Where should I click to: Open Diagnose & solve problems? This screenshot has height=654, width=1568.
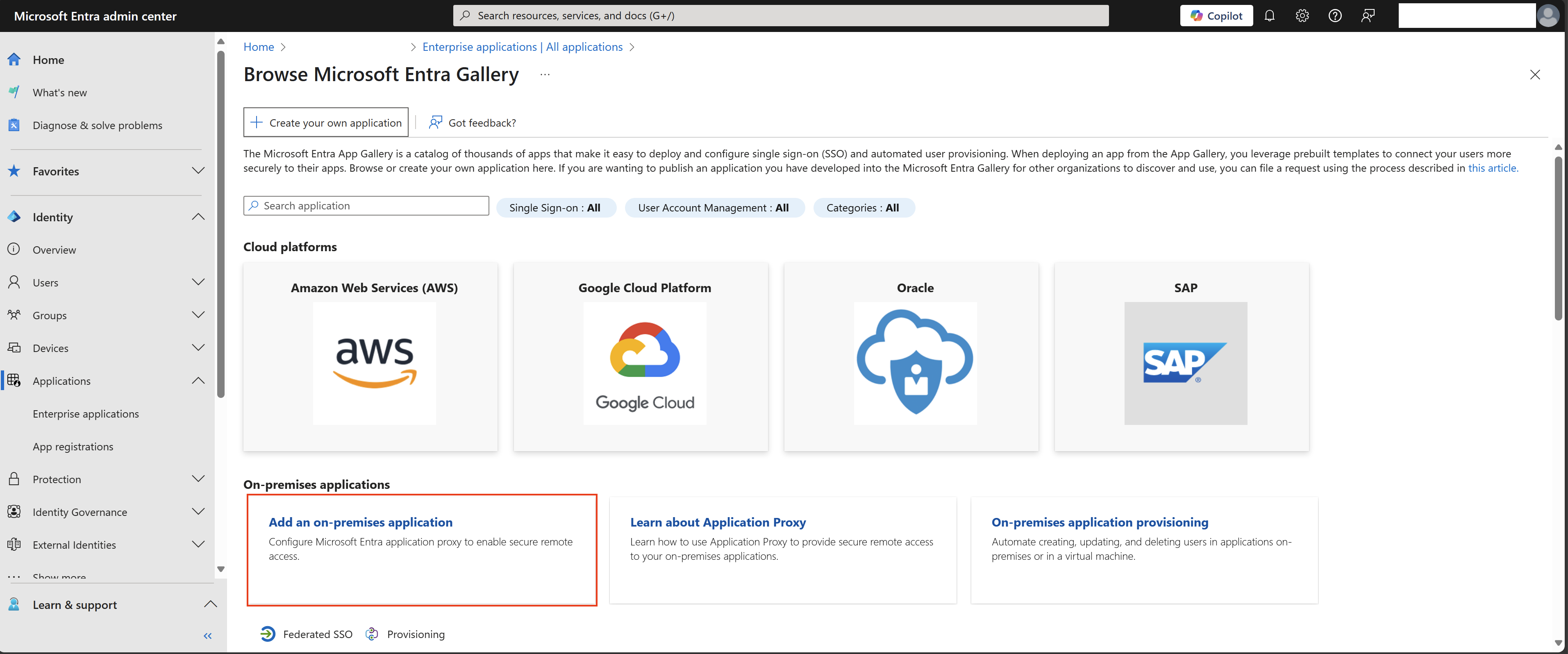98,125
